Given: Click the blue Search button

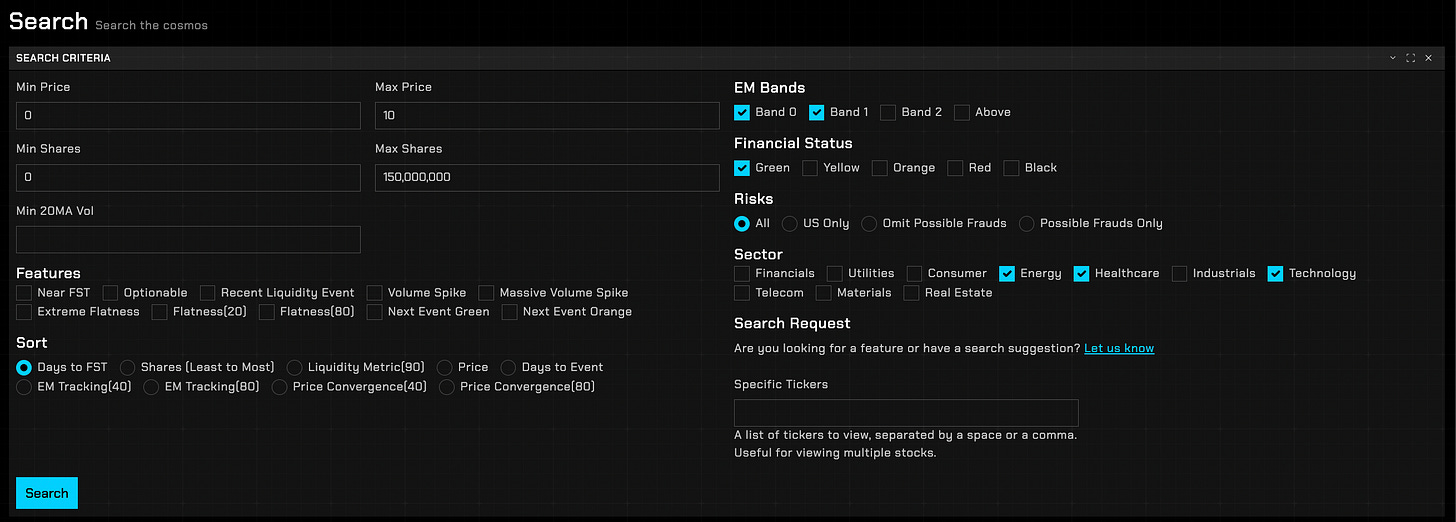Looking at the screenshot, I should pos(47,493).
